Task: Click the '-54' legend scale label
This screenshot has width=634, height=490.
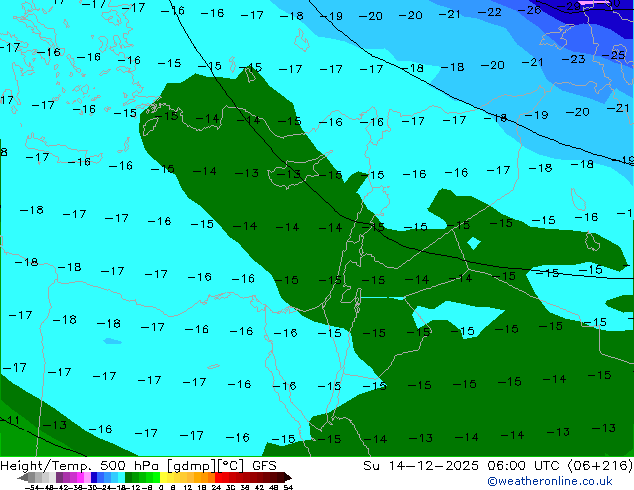Action: coord(32,487)
